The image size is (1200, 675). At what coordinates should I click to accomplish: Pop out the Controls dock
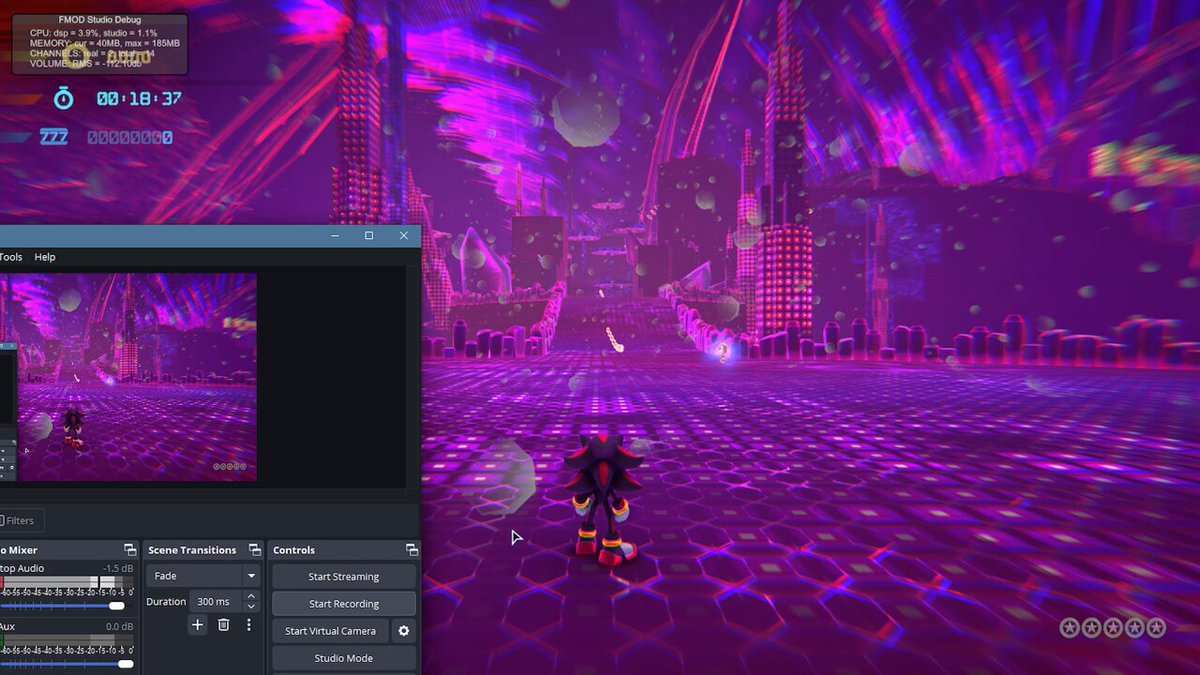point(411,550)
